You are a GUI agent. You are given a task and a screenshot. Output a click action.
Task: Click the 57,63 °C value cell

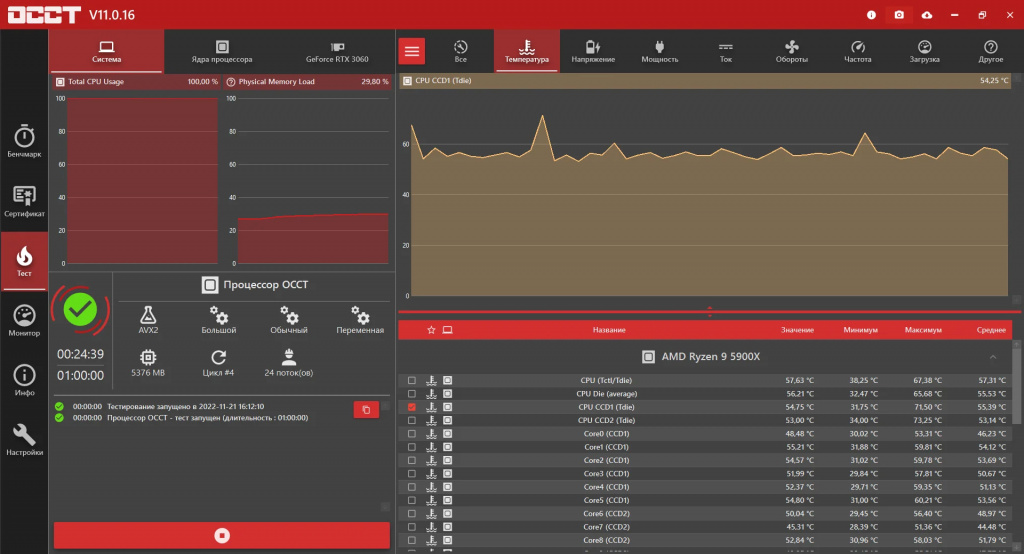tap(799, 380)
